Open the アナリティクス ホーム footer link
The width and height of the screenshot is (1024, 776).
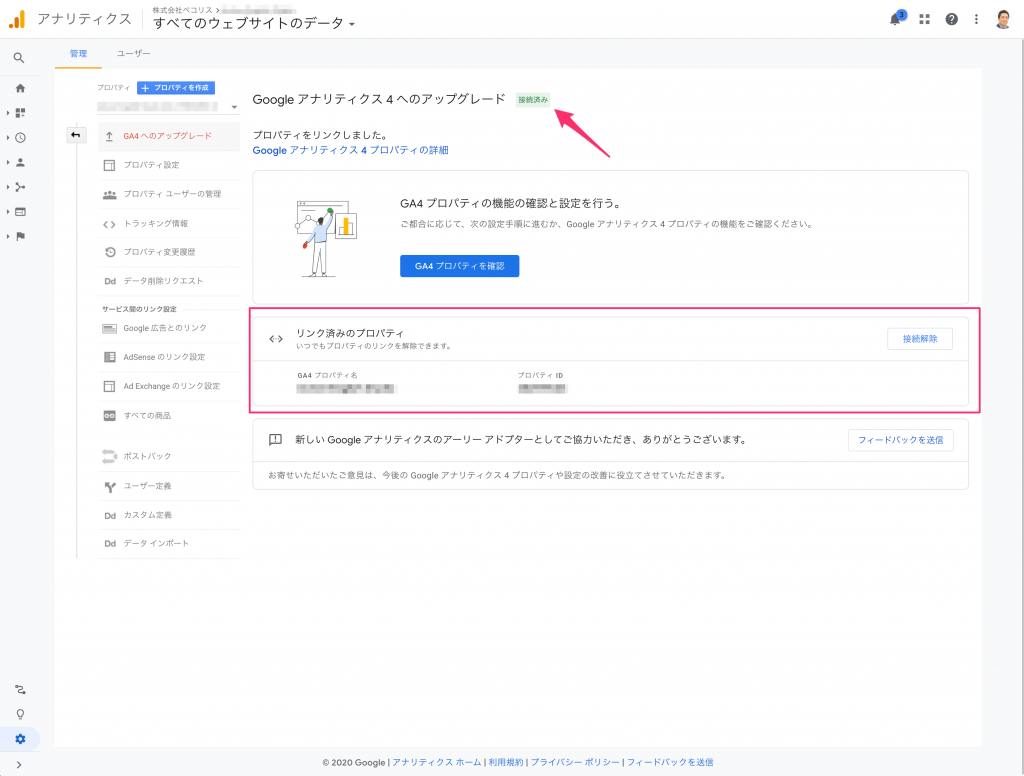437,762
